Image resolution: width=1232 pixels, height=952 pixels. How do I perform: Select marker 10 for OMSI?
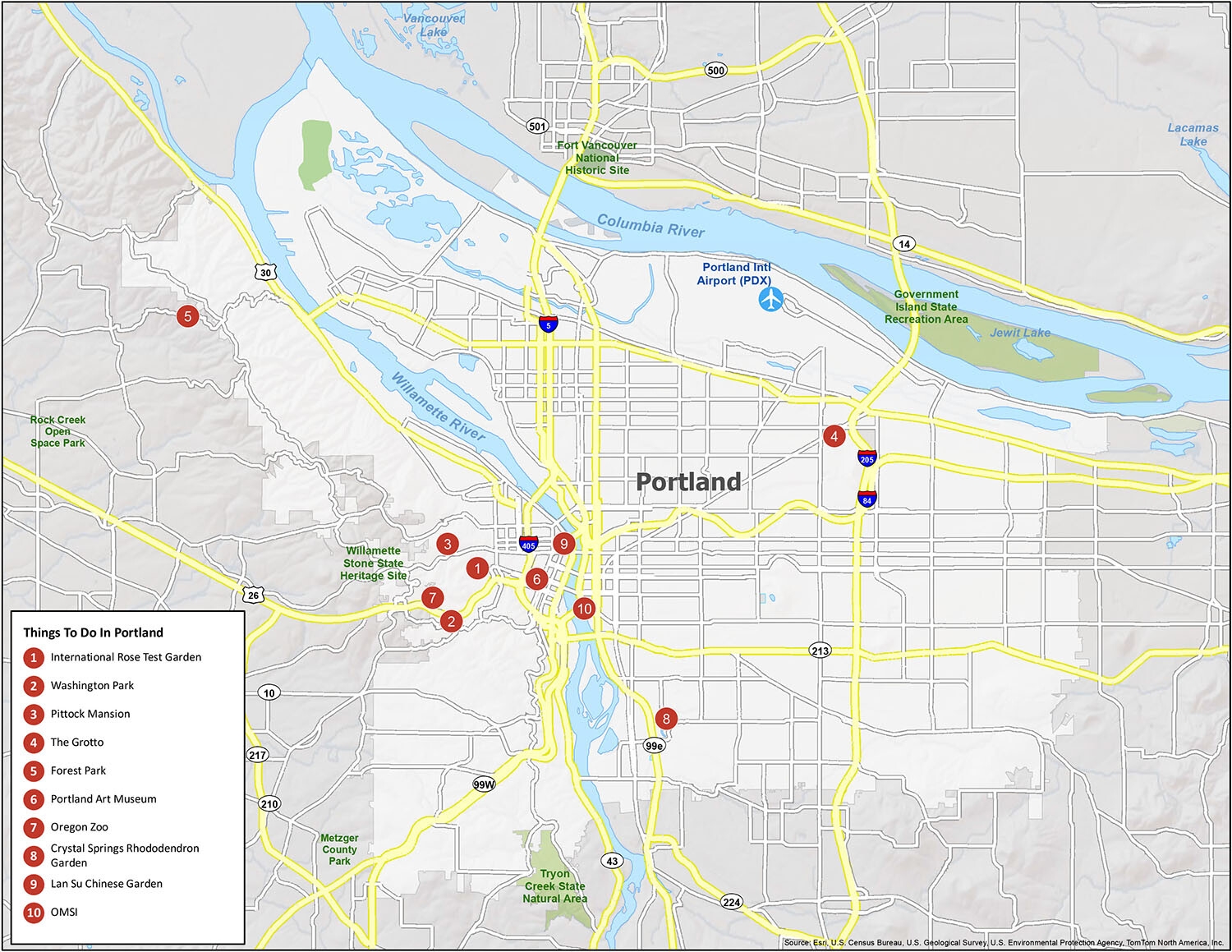coord(586,608)
